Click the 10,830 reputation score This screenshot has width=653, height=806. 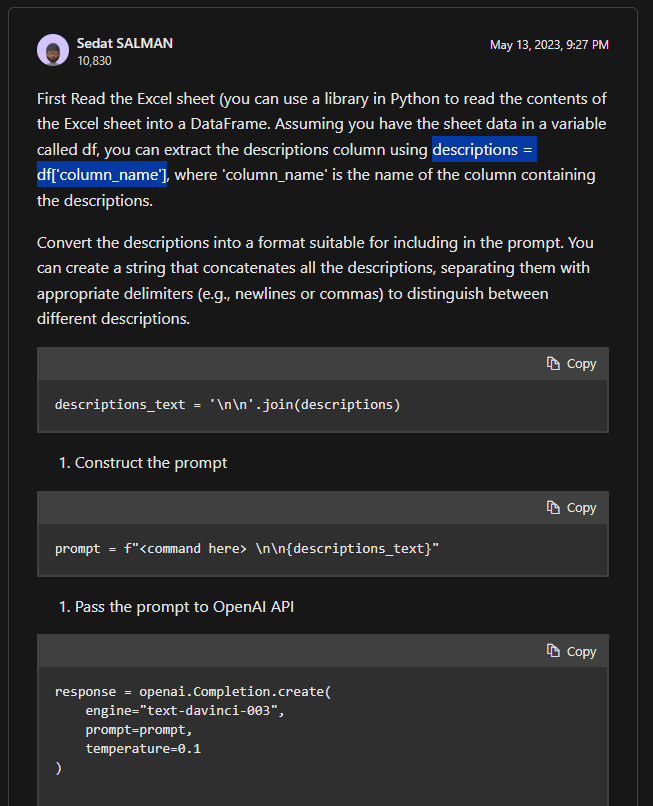94,61
